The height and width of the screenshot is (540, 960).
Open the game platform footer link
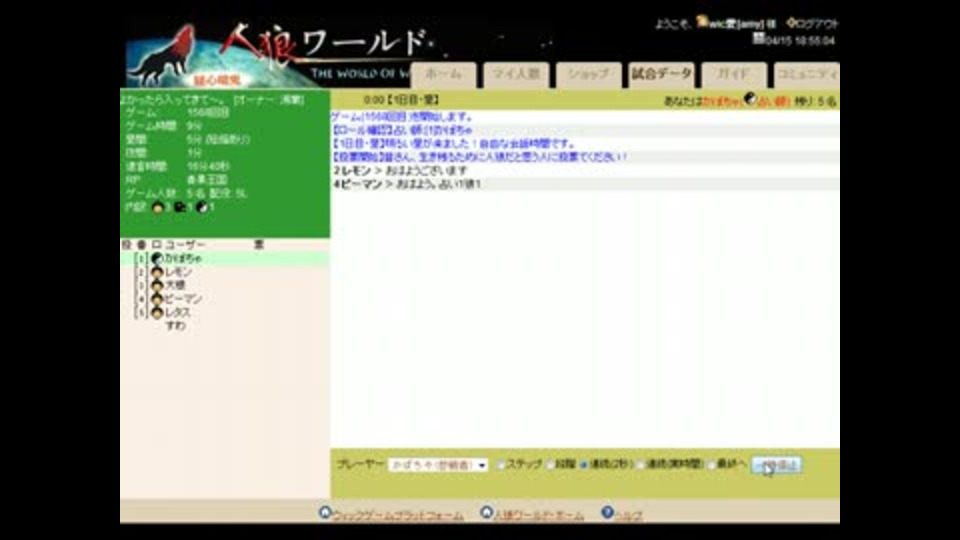398,516
